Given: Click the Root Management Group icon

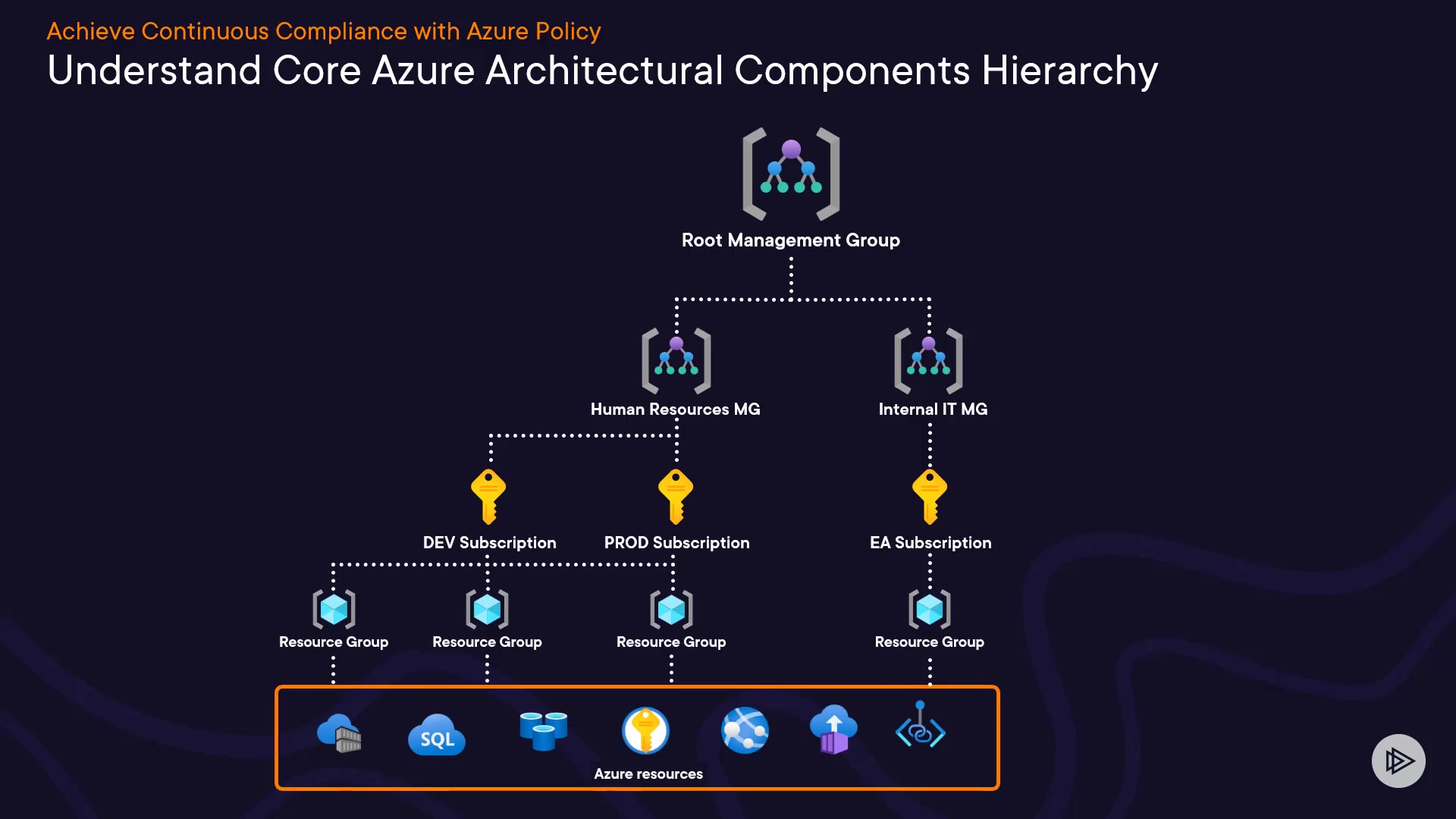Looking at the screenshot, I should pyautogui.click(x=791, y=174).
